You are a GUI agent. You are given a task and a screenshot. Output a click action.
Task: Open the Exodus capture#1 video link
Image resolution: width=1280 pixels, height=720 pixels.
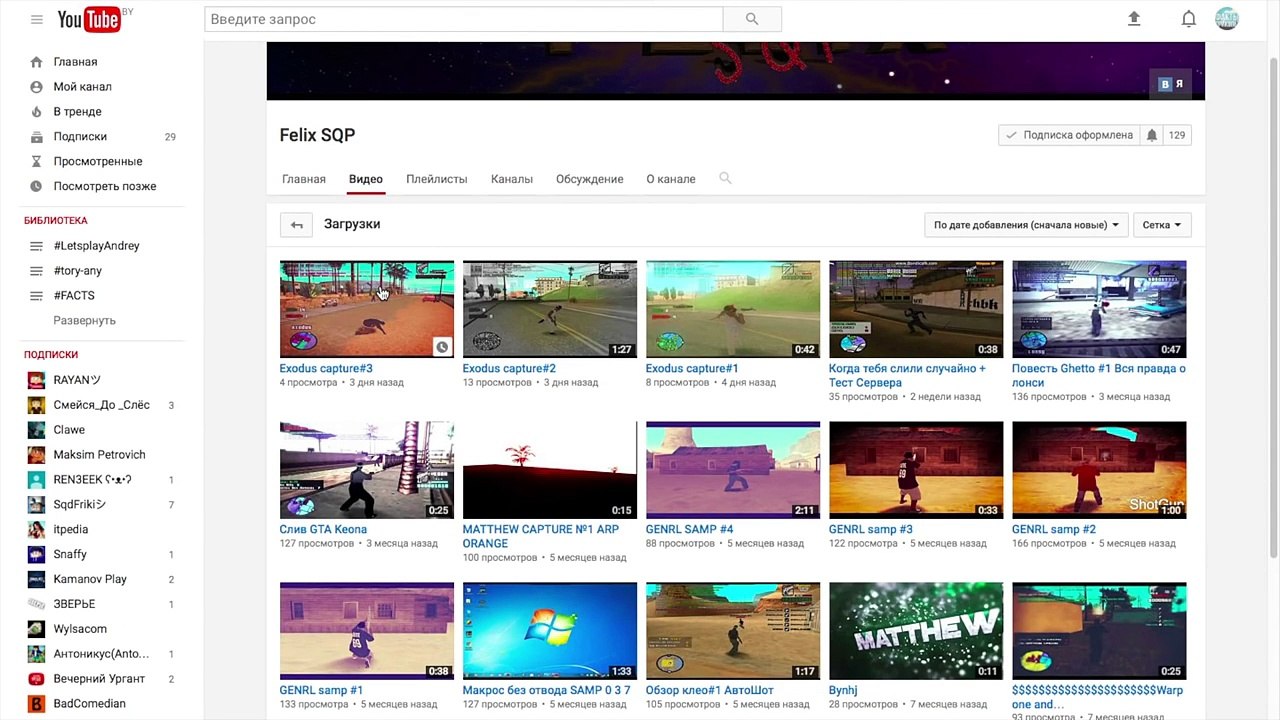(x=692, y=368)
